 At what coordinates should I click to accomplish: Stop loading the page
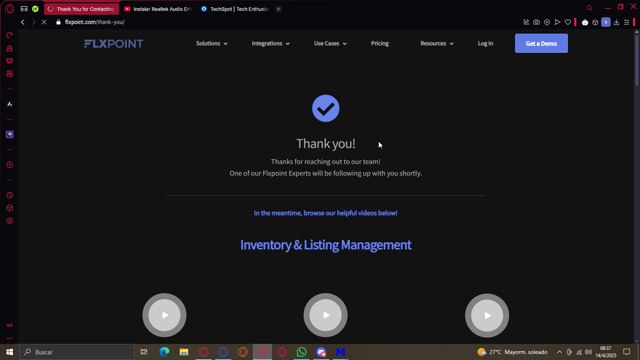(44, 22)
